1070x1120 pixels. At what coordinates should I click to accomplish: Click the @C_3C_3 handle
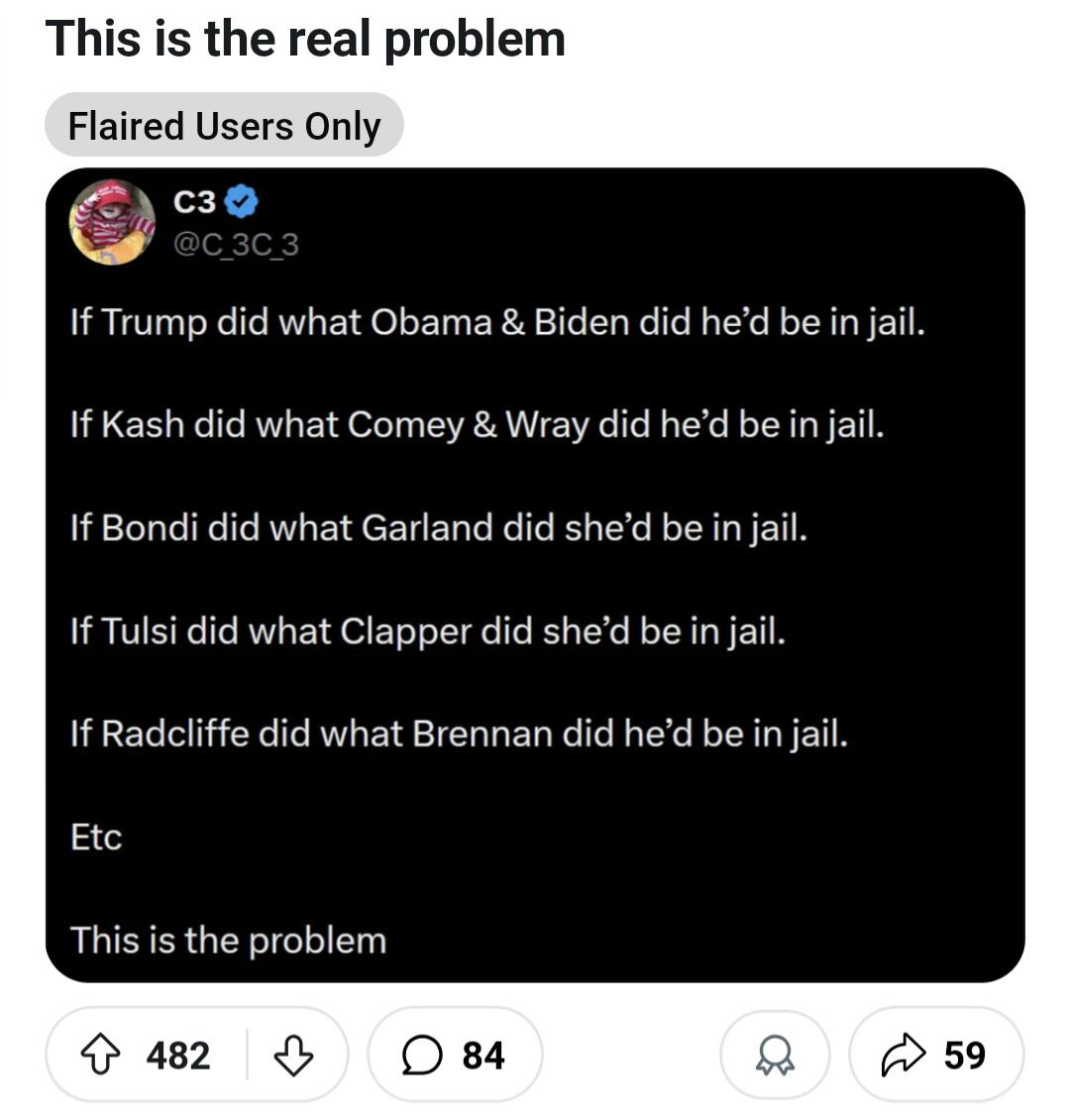tap(236, 243)
